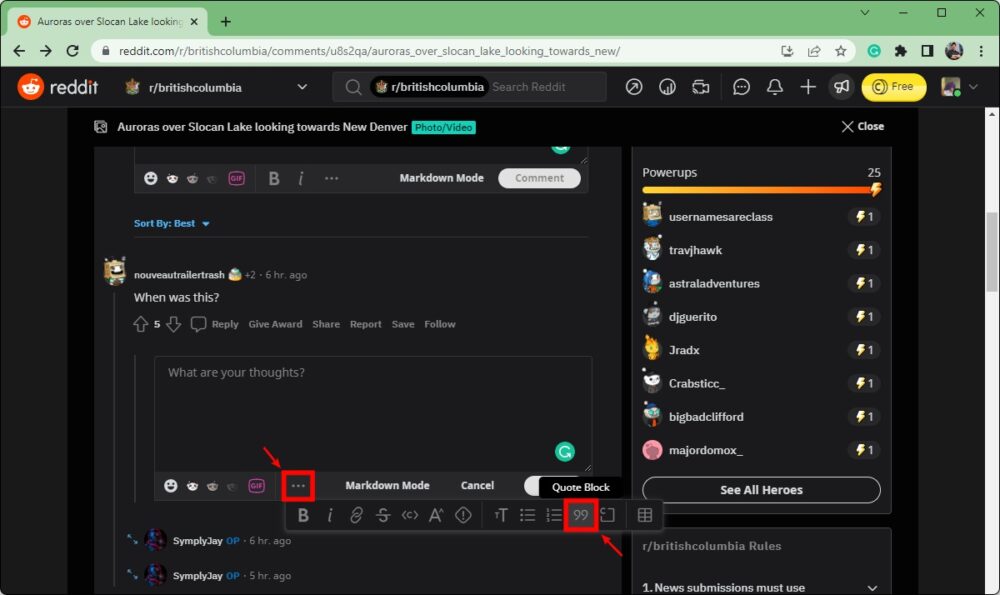
Task: Apply bold formatting in the comment toolbar
Action: pyautogui.click(x=304, y=515)
